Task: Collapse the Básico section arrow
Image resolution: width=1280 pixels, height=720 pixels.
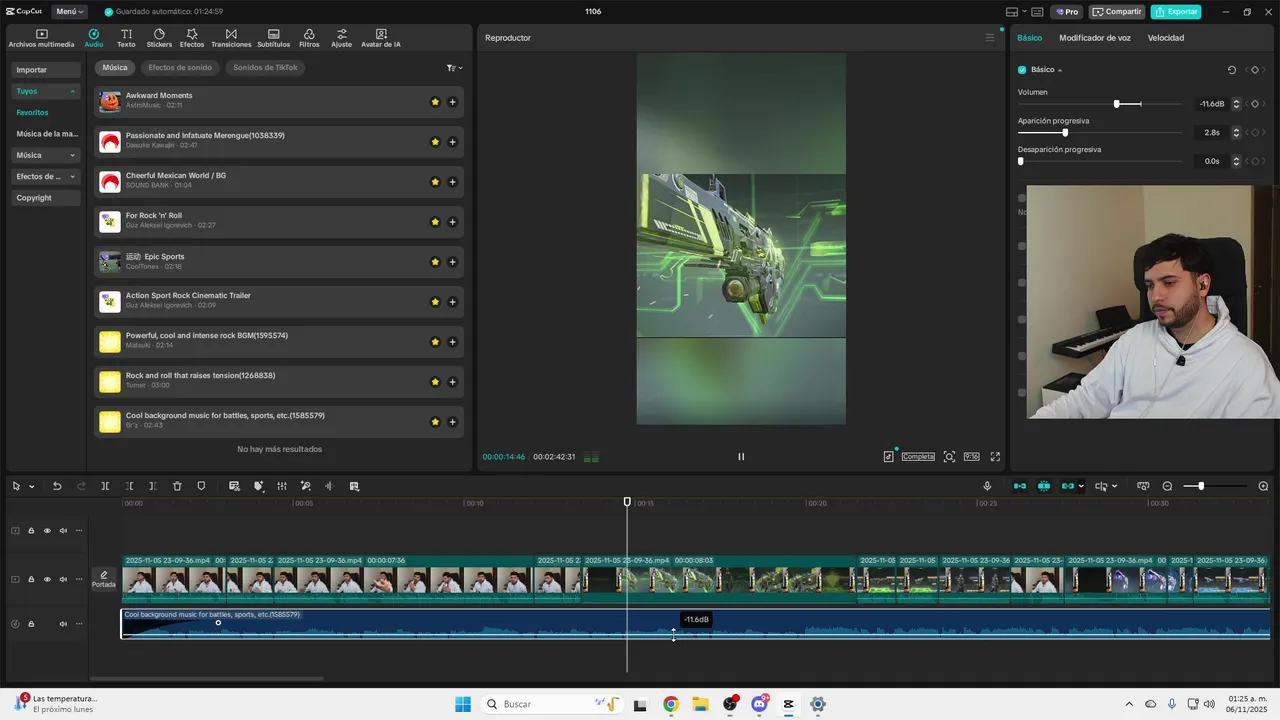Action: click(x=1060, y=70)
